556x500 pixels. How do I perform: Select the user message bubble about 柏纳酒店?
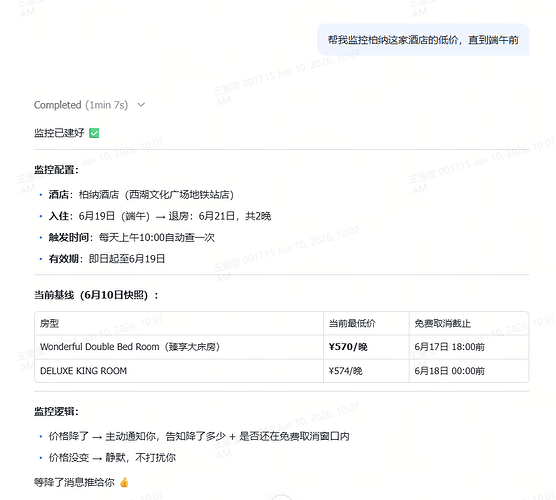pyautogui.click(x=423, y=40)
